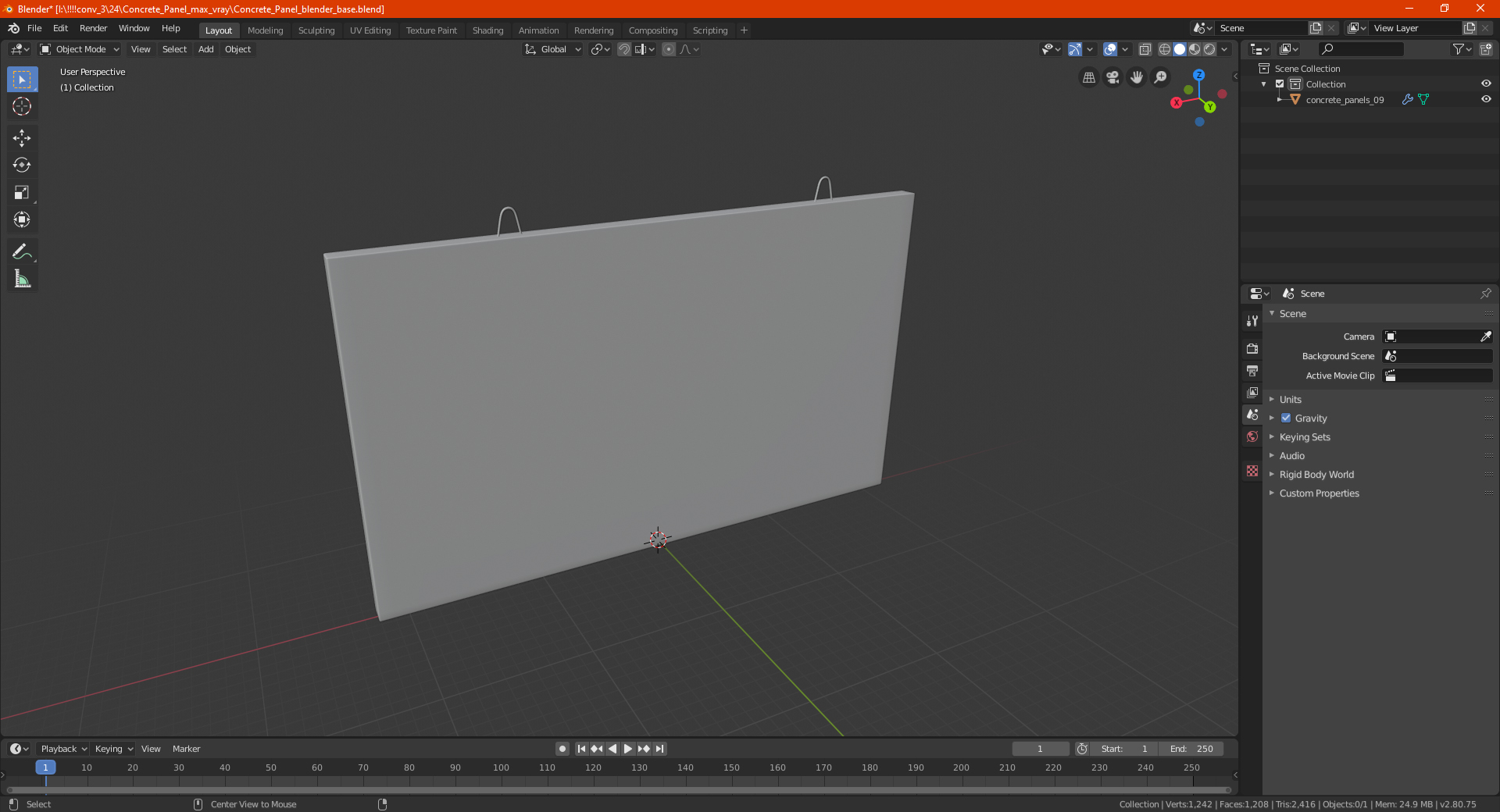Open the viewport Select menu
1500x812 pixels.
(x=174, y=49)
